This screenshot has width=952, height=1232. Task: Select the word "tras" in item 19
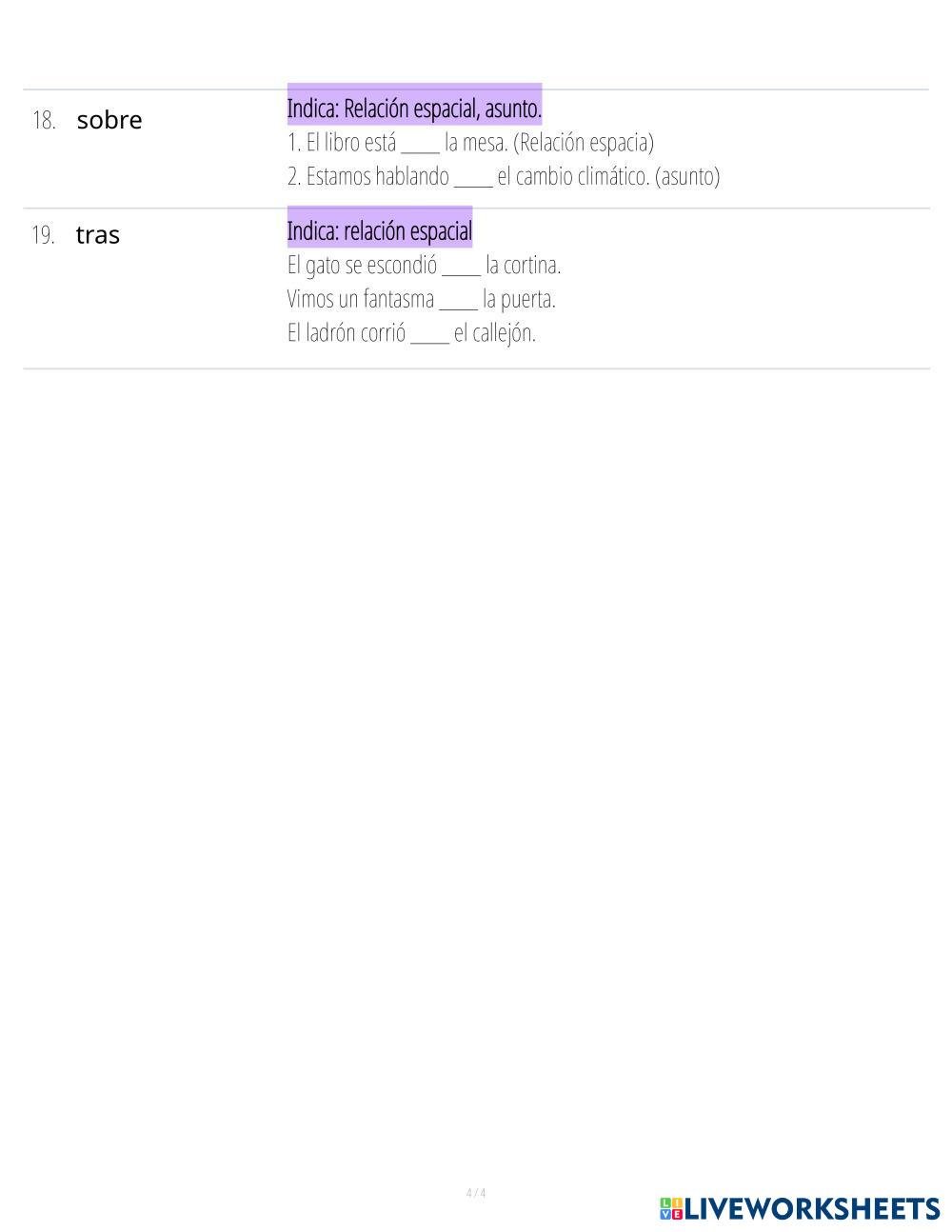tap(98, 235)
